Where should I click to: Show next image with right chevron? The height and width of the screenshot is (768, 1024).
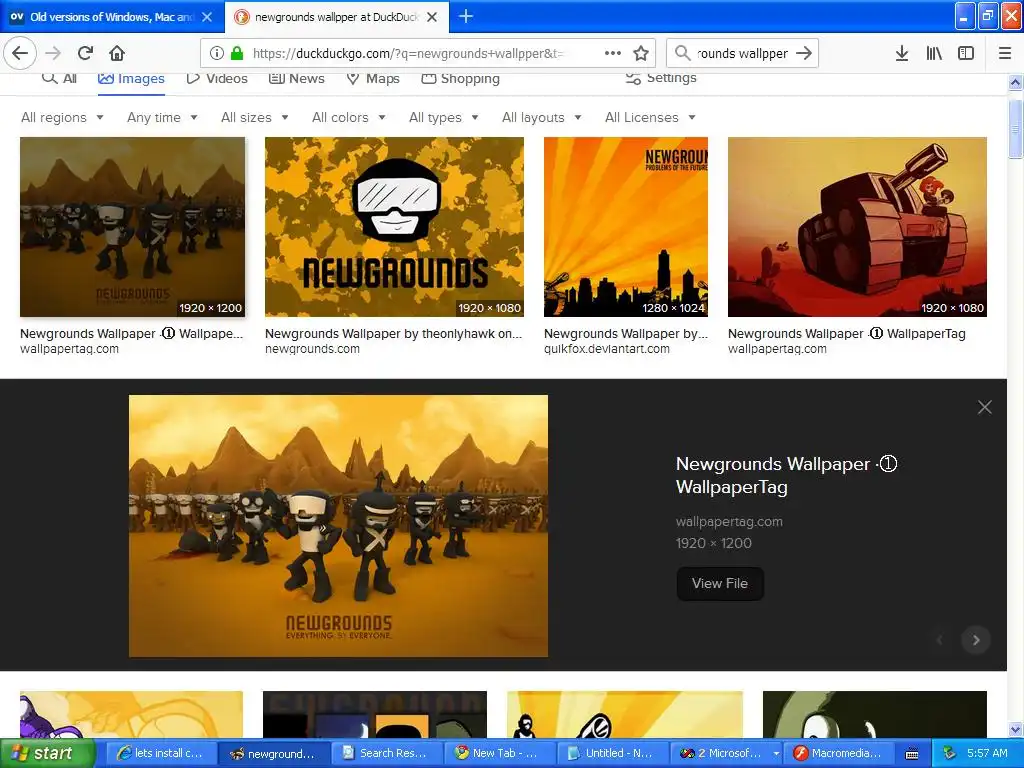(x=976, y=640)
